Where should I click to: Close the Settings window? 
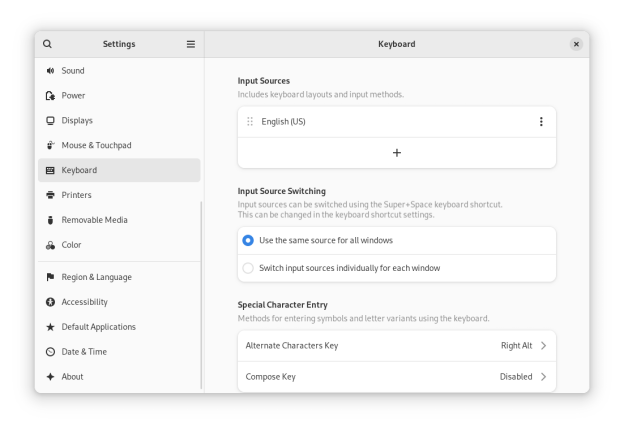point(576,44)
